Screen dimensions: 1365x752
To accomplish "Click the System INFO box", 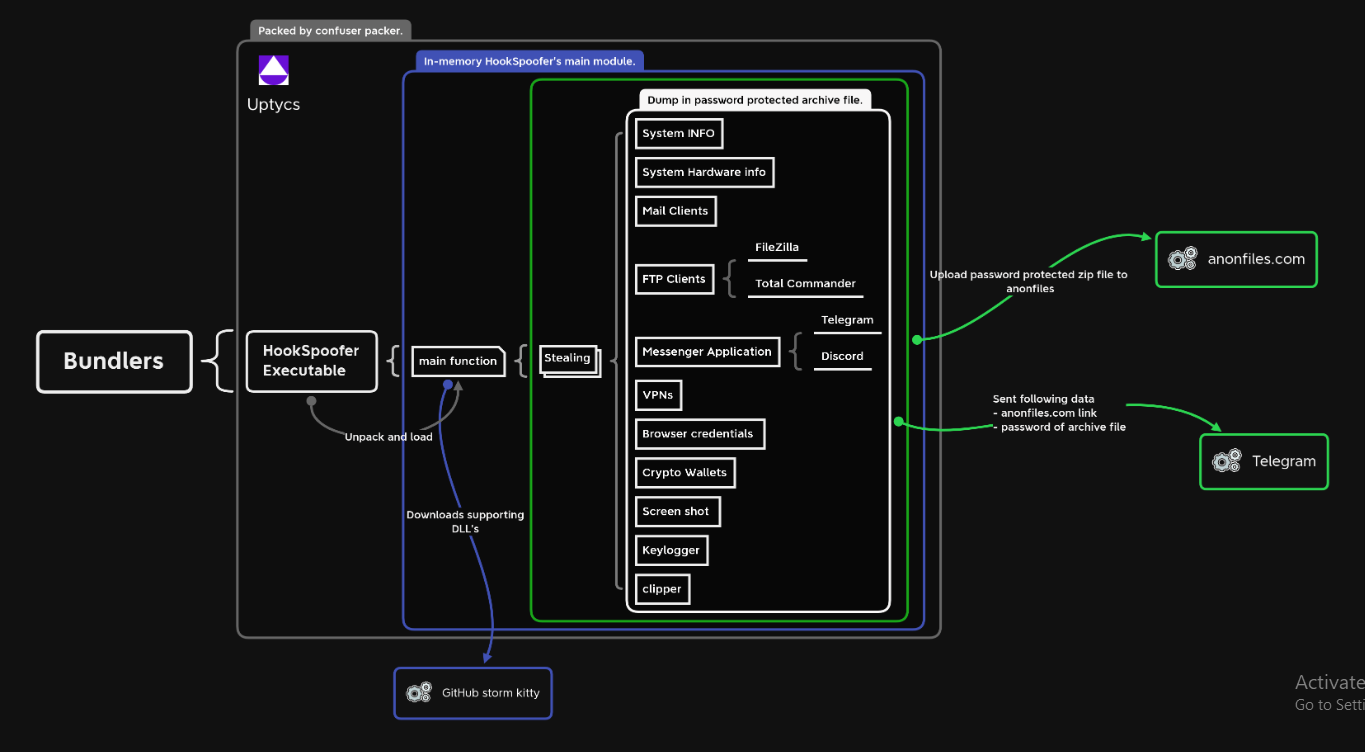I will pos(677,133).
